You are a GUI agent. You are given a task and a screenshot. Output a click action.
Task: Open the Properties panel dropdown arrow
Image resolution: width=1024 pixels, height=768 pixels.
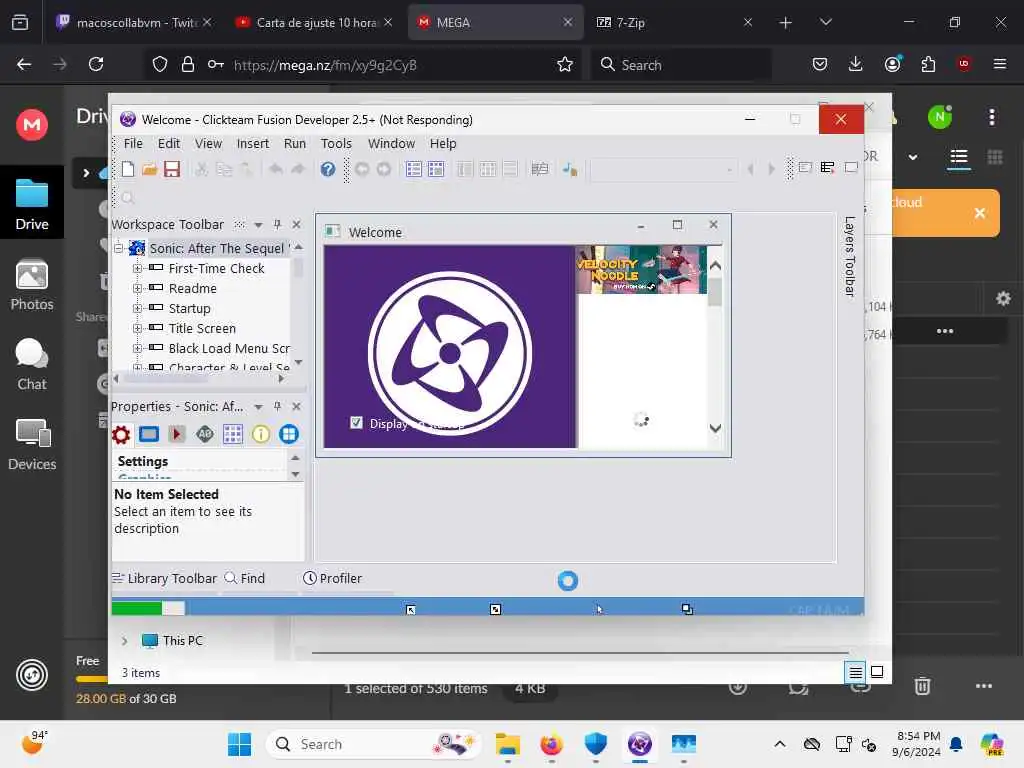click(259, 407)
